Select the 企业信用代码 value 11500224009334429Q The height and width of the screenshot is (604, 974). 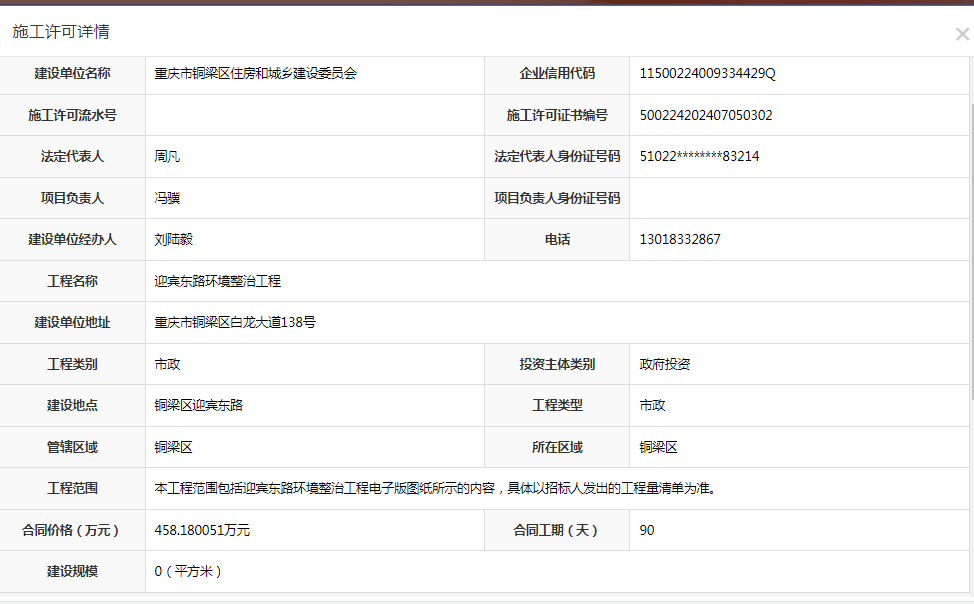click(x=707, y=73)
